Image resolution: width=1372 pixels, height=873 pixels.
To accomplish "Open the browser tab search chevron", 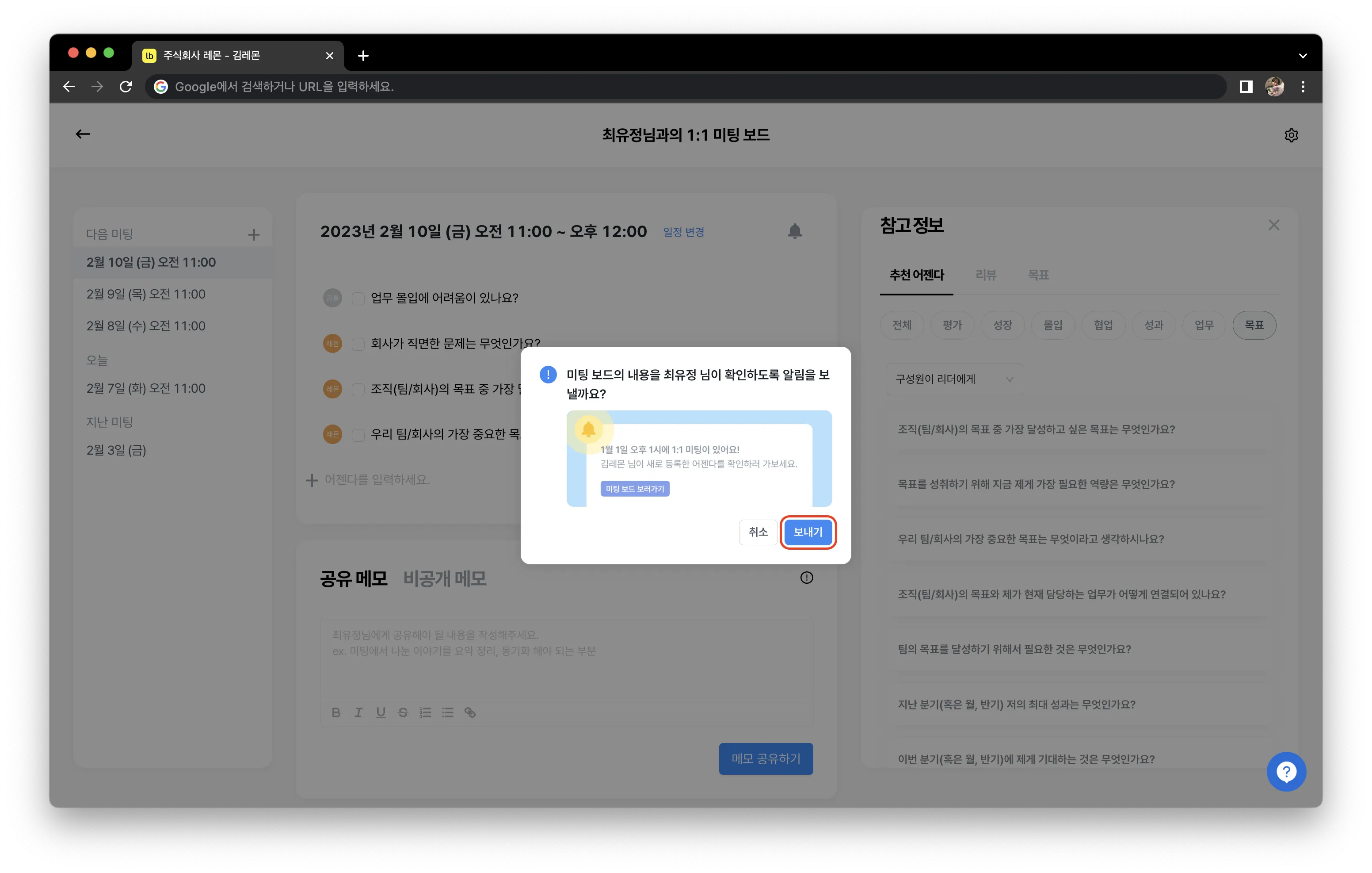I will pyautogui.click(x=1303, y=56).
